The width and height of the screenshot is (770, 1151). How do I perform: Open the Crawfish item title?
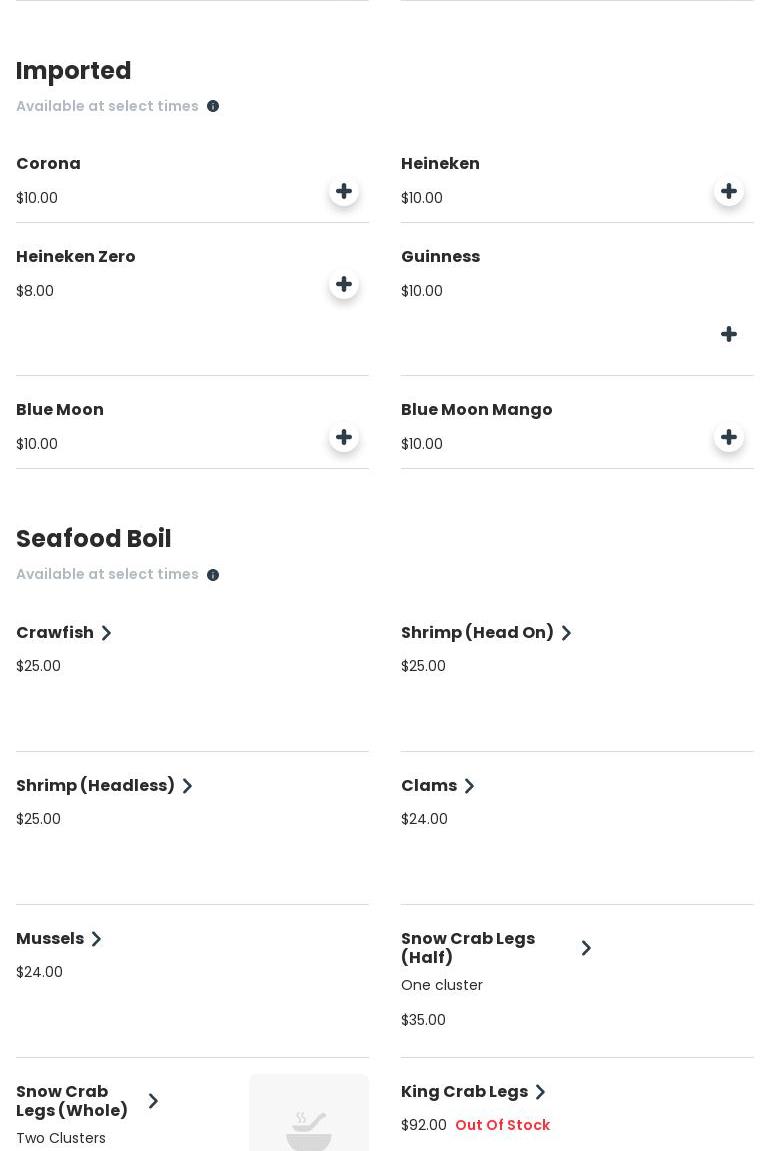point(55,633)
